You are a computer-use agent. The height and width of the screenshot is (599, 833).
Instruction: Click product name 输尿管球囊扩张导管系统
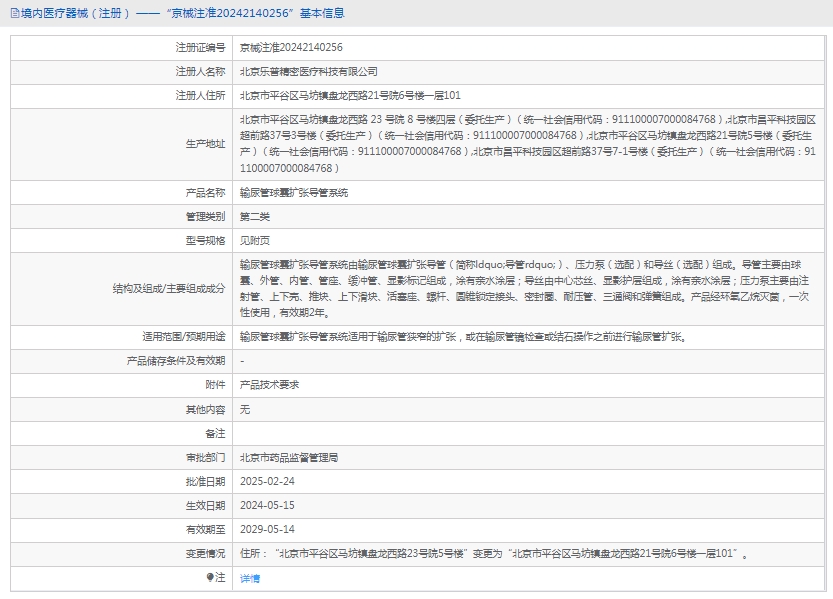click(x=294, y=192)
